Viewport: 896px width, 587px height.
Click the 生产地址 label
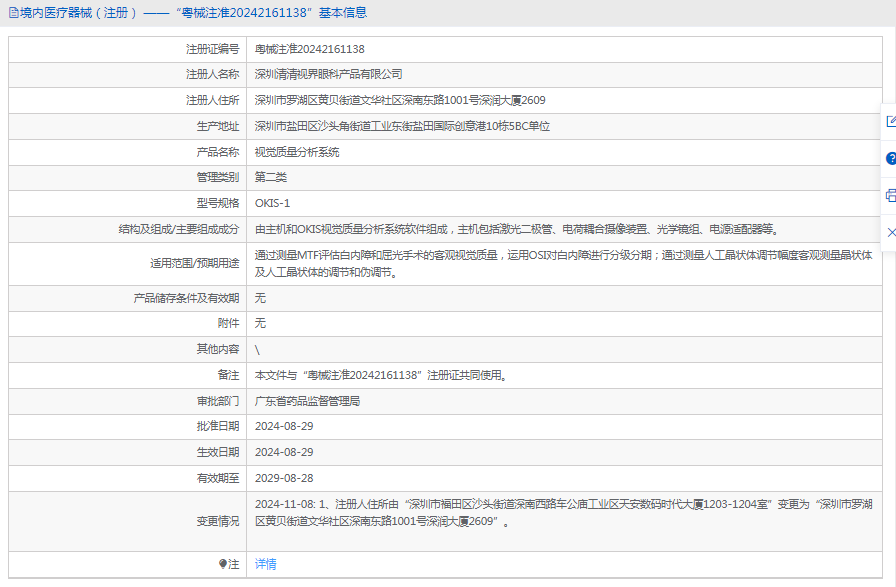click(x=218, y=126)
